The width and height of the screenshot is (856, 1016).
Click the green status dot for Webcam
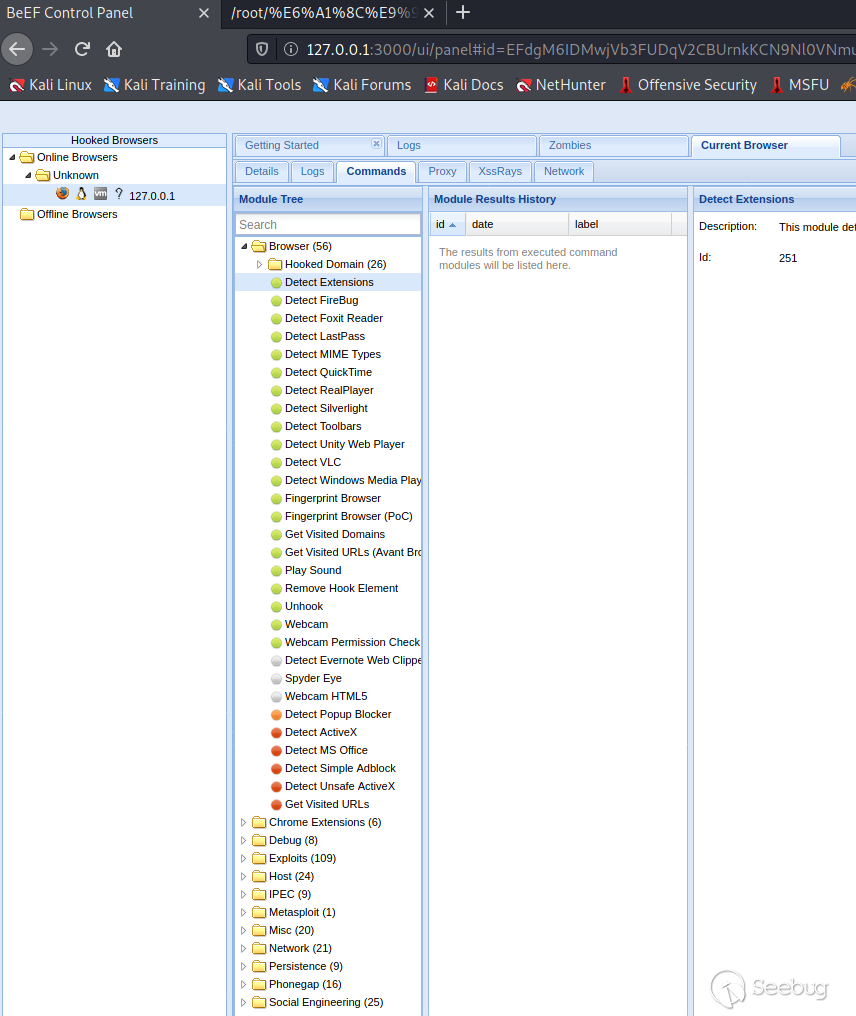[x=276, y=624]
